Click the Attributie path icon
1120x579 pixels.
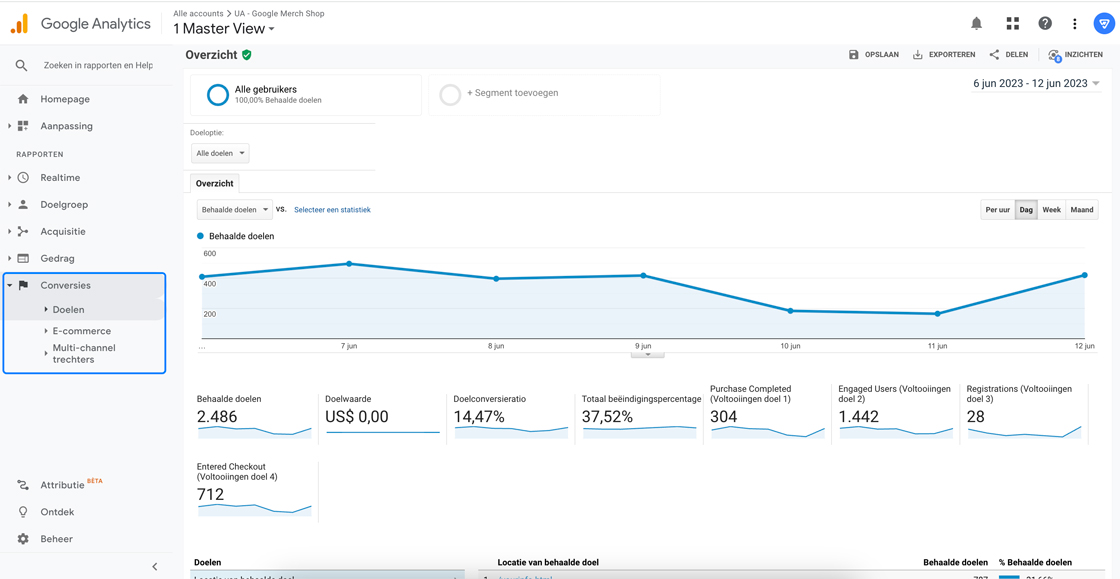click(23, 485)
